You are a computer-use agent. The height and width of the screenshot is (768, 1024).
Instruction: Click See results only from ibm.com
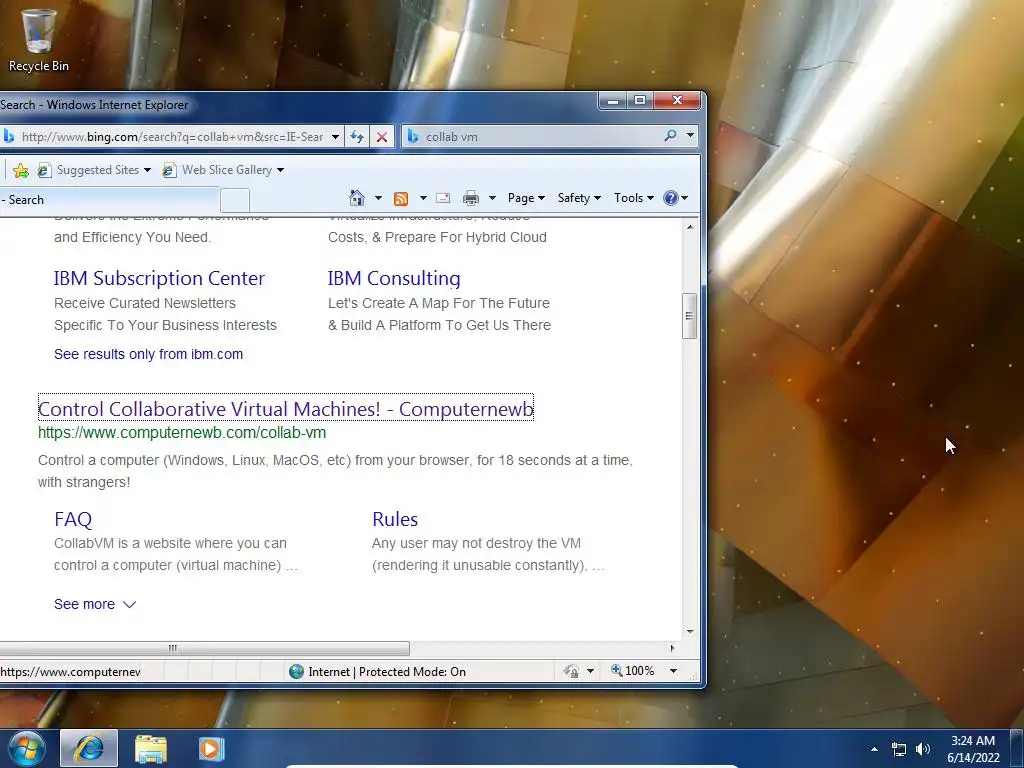[x=148, y=354]
